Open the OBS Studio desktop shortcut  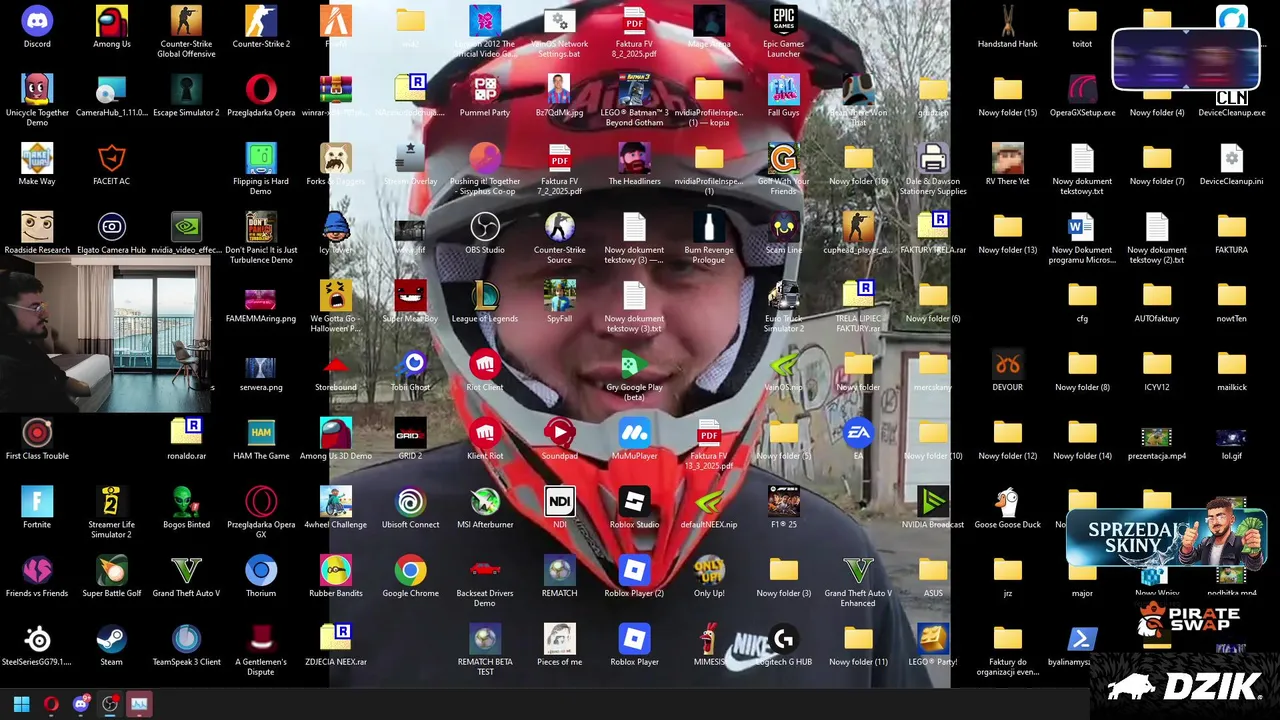(x=485, y=233)
